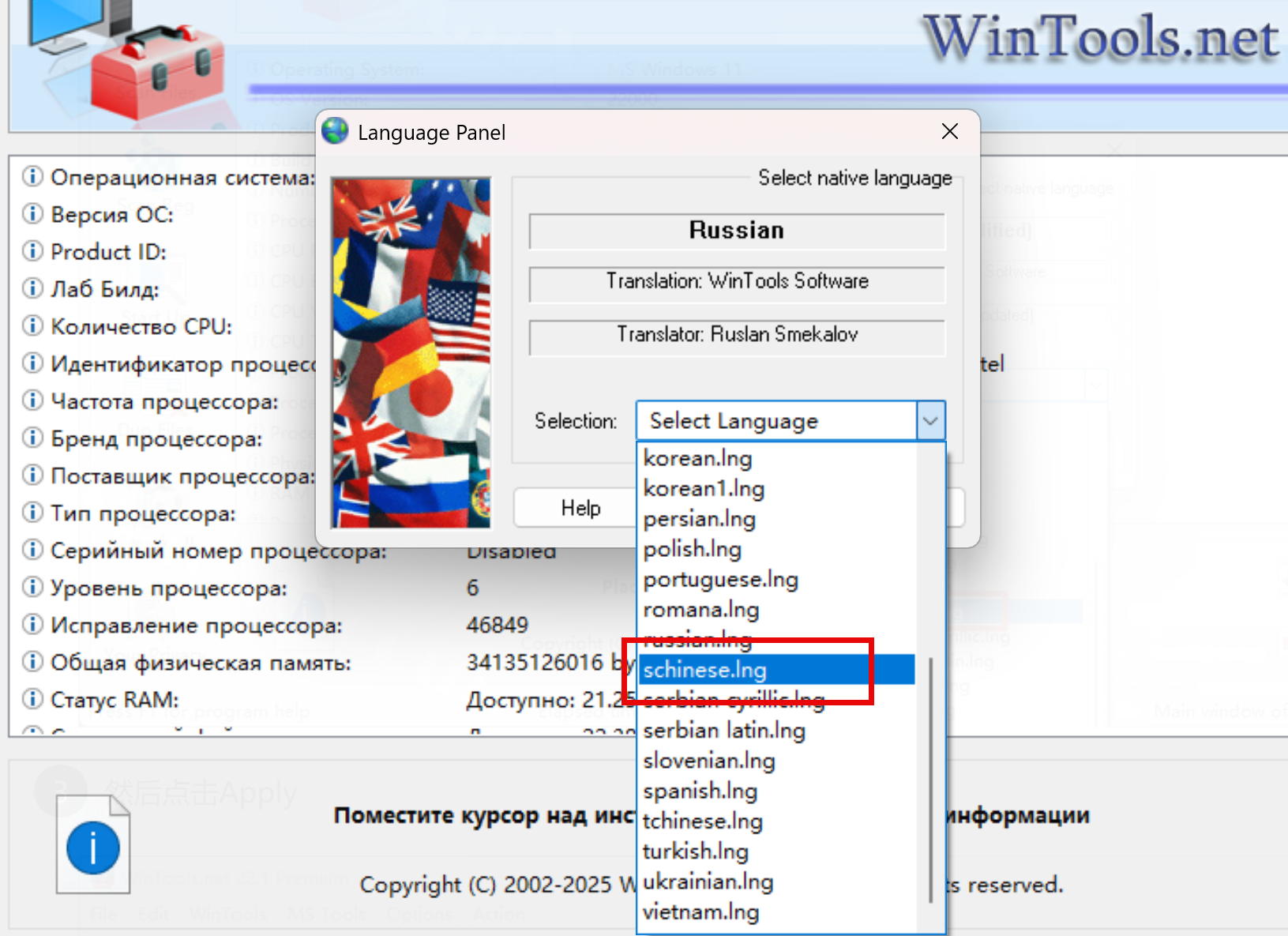Click the blue info document icon

click(x=93, y=846)
